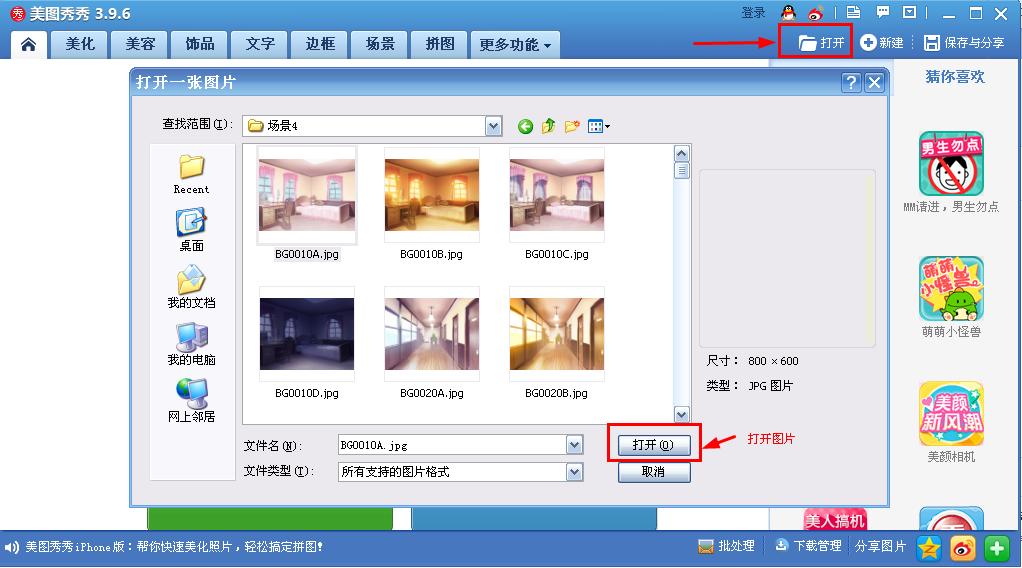Create a new folder icon

tap(572, 126)
